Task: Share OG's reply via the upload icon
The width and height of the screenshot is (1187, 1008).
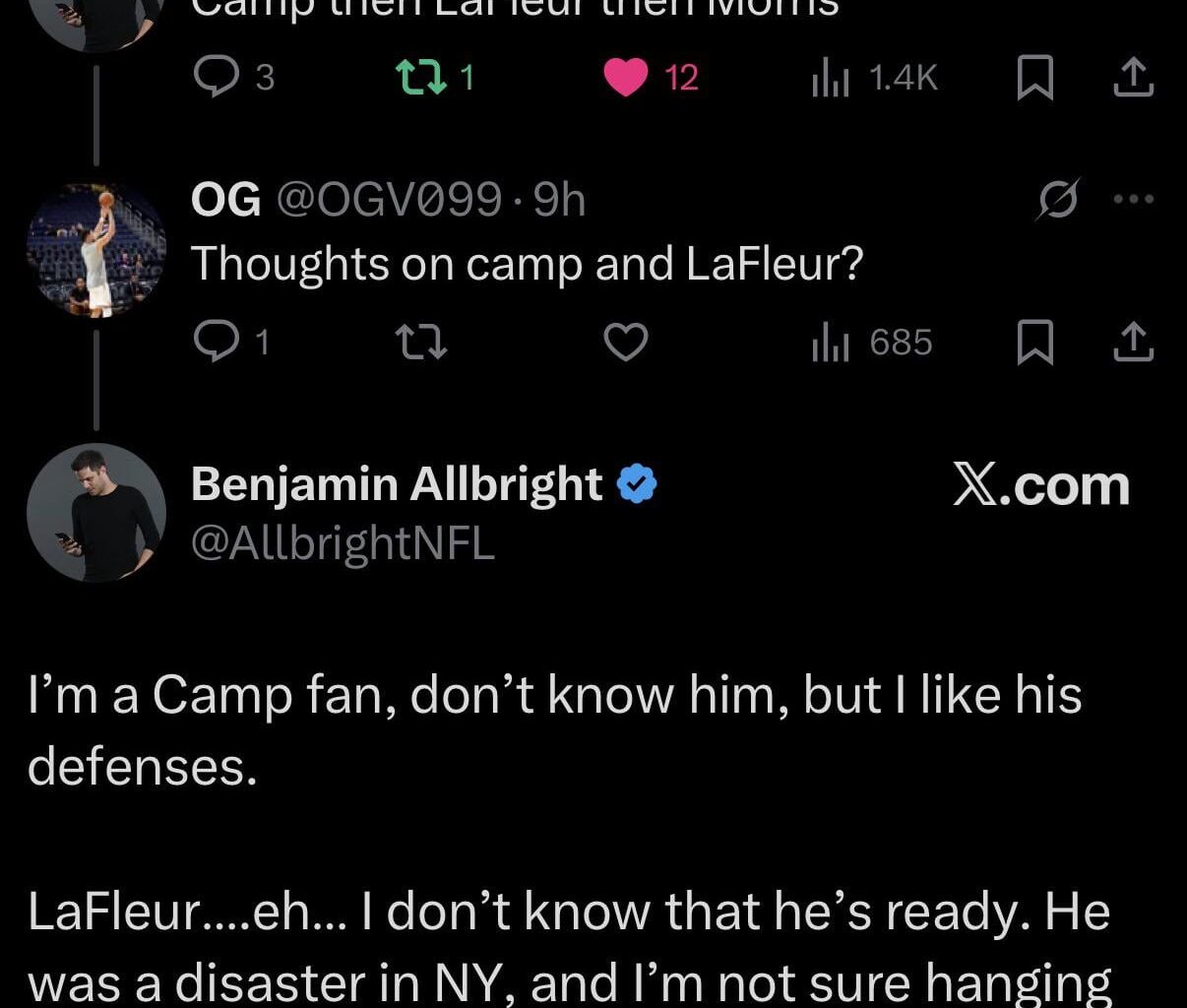Action: pos(1133,344)
